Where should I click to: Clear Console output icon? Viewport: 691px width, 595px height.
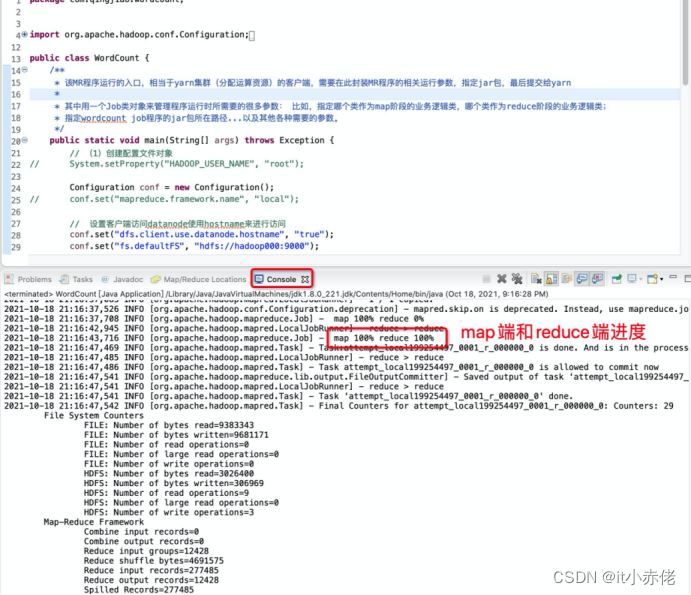536,279
